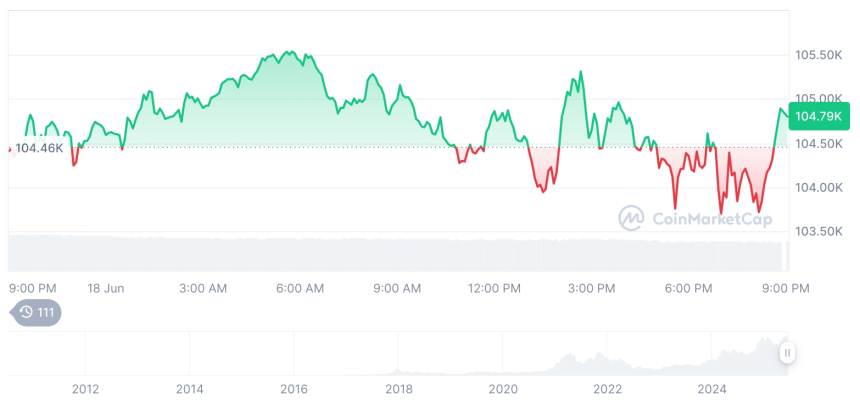Select 2012 on the overview timeline
Viewport: 860px width, 401px height.
click(x=85, y=388)
